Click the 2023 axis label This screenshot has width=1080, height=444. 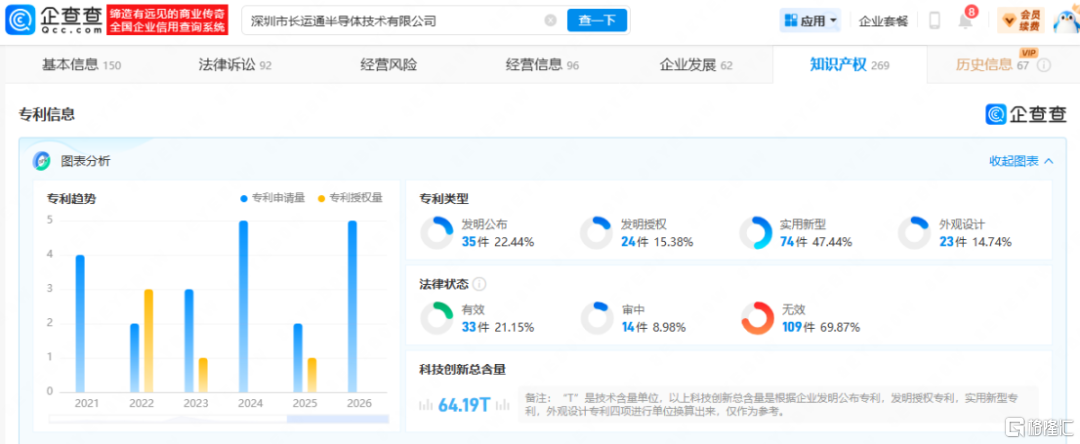tap(196, 403)
